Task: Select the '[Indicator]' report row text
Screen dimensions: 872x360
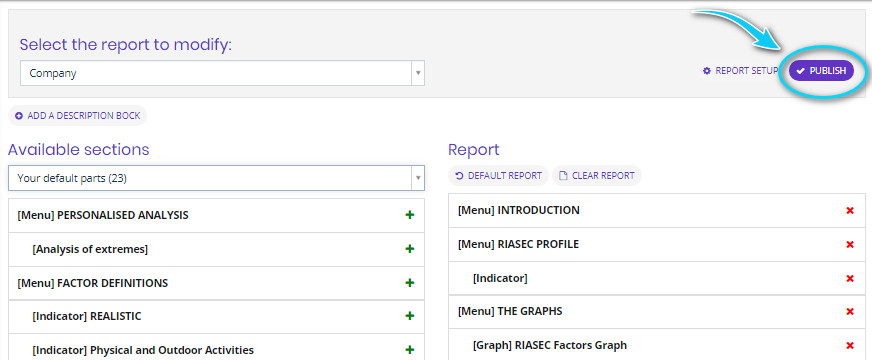Action: [500, 278]
